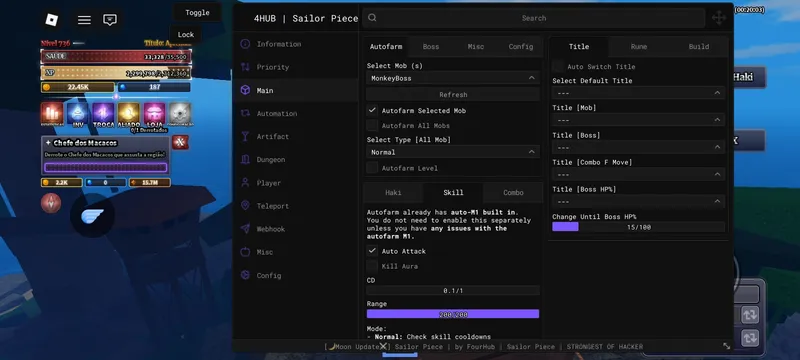Switch to the Boss tab
Viewport: 800px width, 360px height.
(431, 46)
